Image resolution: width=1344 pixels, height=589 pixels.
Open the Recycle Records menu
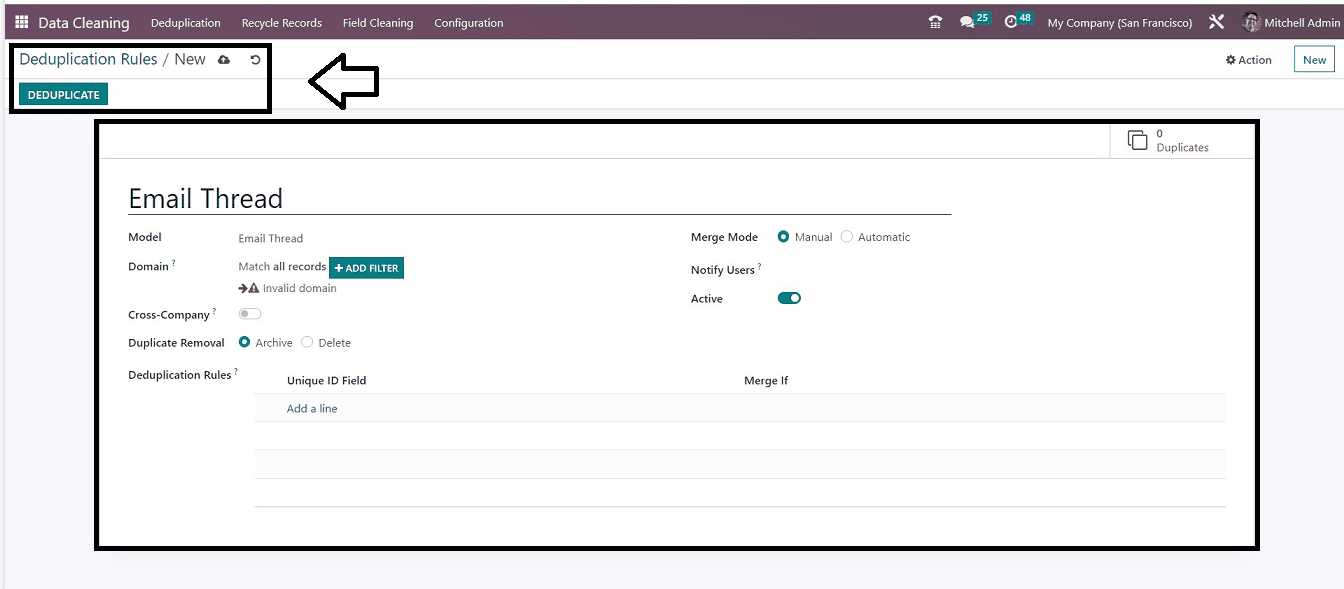tap(282, 22)
